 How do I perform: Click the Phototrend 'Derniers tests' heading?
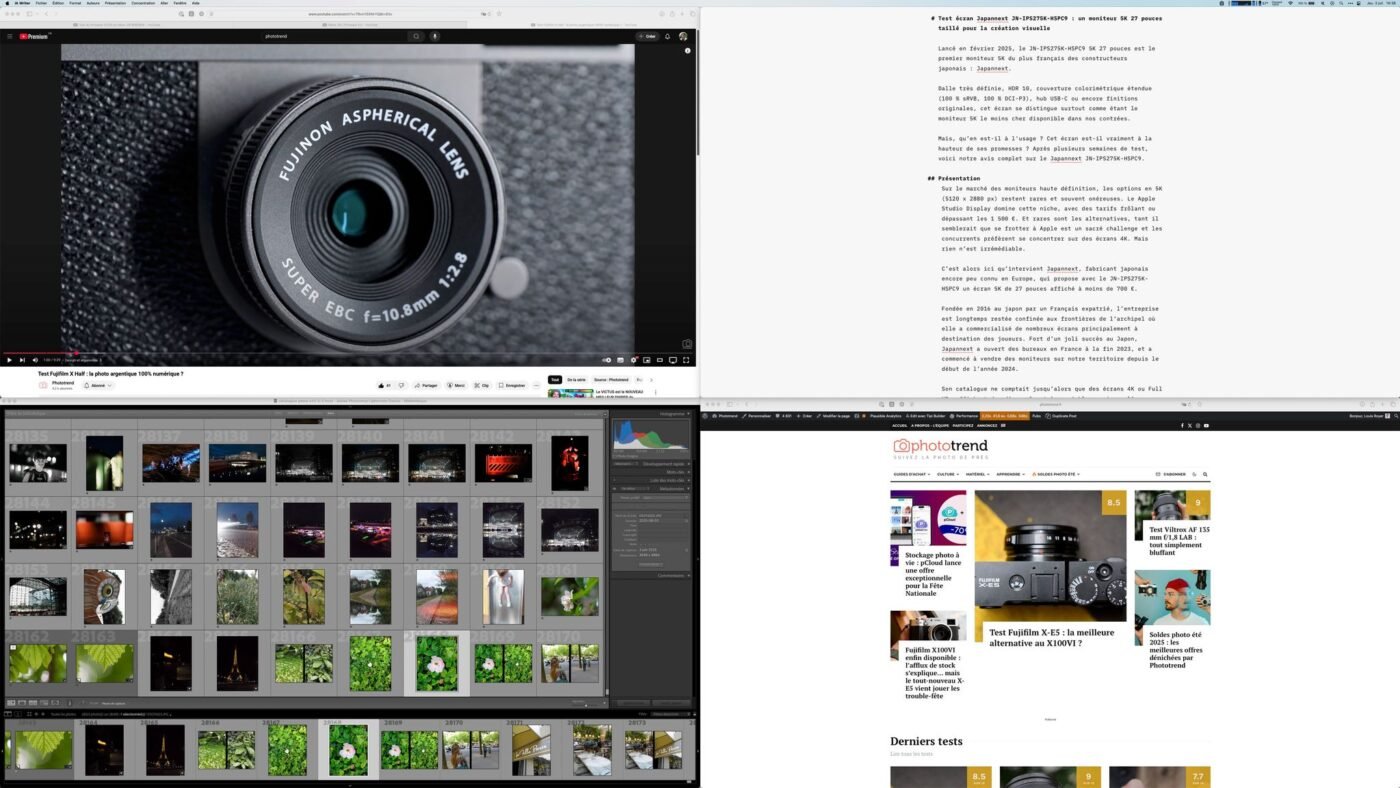click(926, 741)
